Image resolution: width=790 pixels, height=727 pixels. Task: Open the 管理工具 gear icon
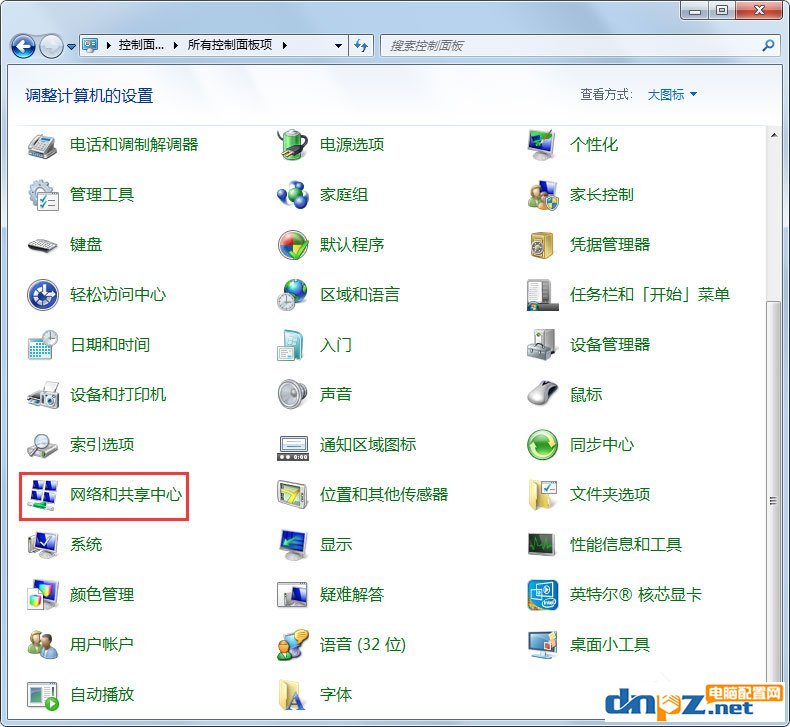pyautogui.click(x=42, y=195)
